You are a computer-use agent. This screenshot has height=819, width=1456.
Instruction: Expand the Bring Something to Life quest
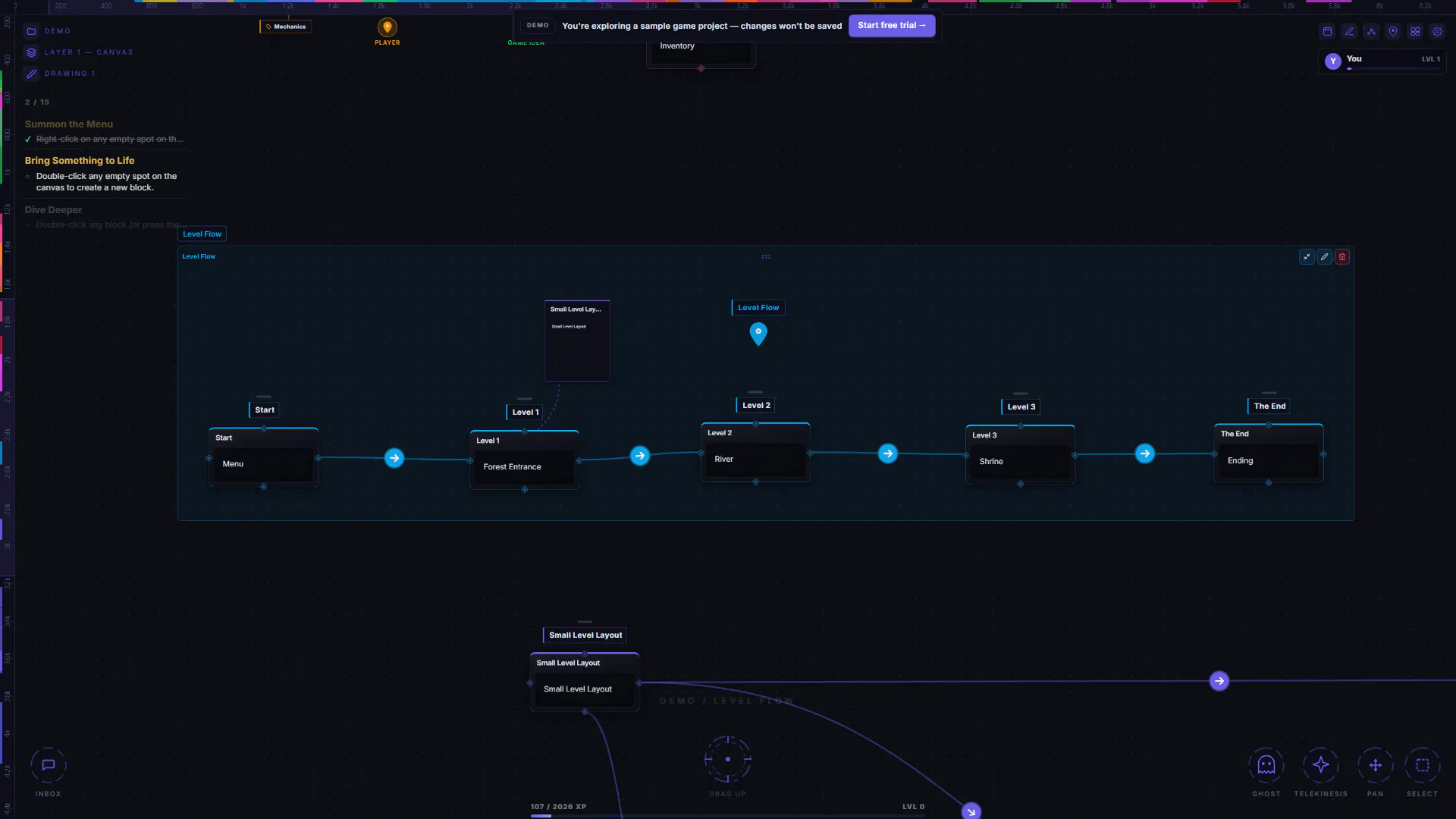coord(80,161)
